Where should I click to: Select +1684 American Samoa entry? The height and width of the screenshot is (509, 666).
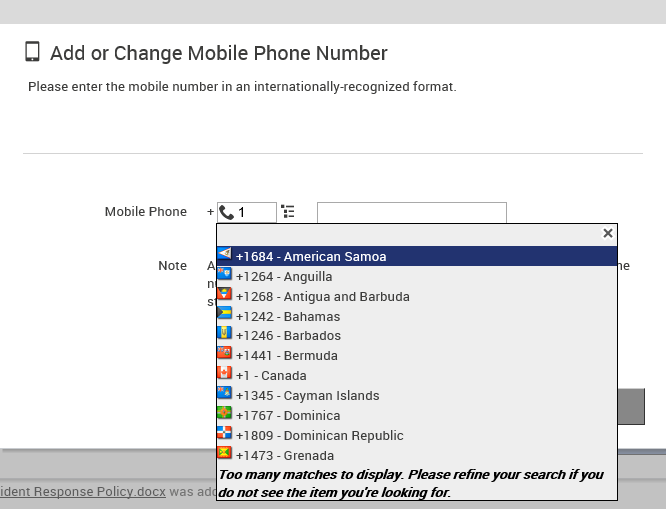[x=417, y=256]
